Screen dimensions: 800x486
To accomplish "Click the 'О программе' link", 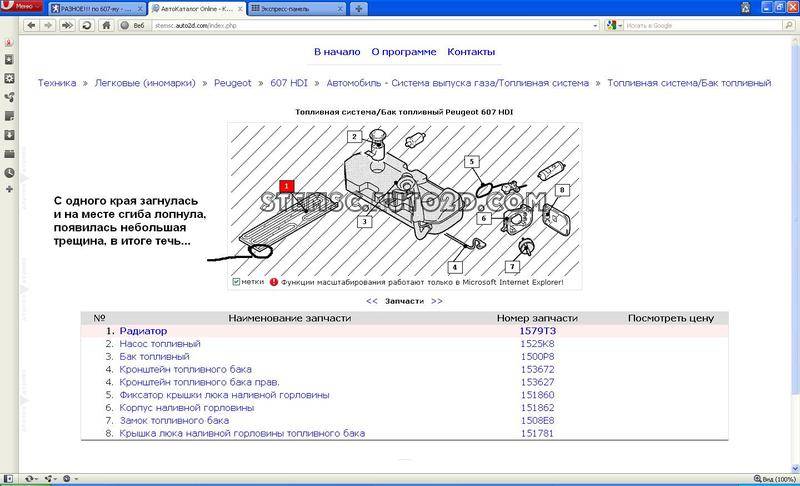I will click(x=403, y=52).
